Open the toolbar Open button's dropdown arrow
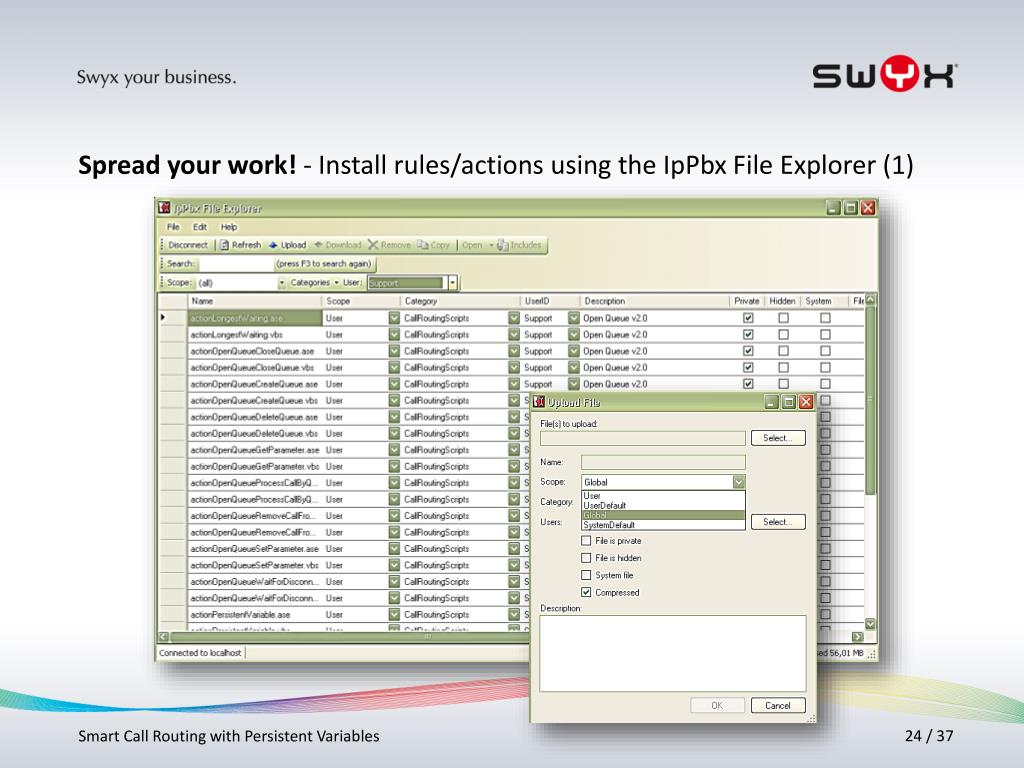Image resolution: width=1024 pixels, height=768 pixels. [491, 245]
